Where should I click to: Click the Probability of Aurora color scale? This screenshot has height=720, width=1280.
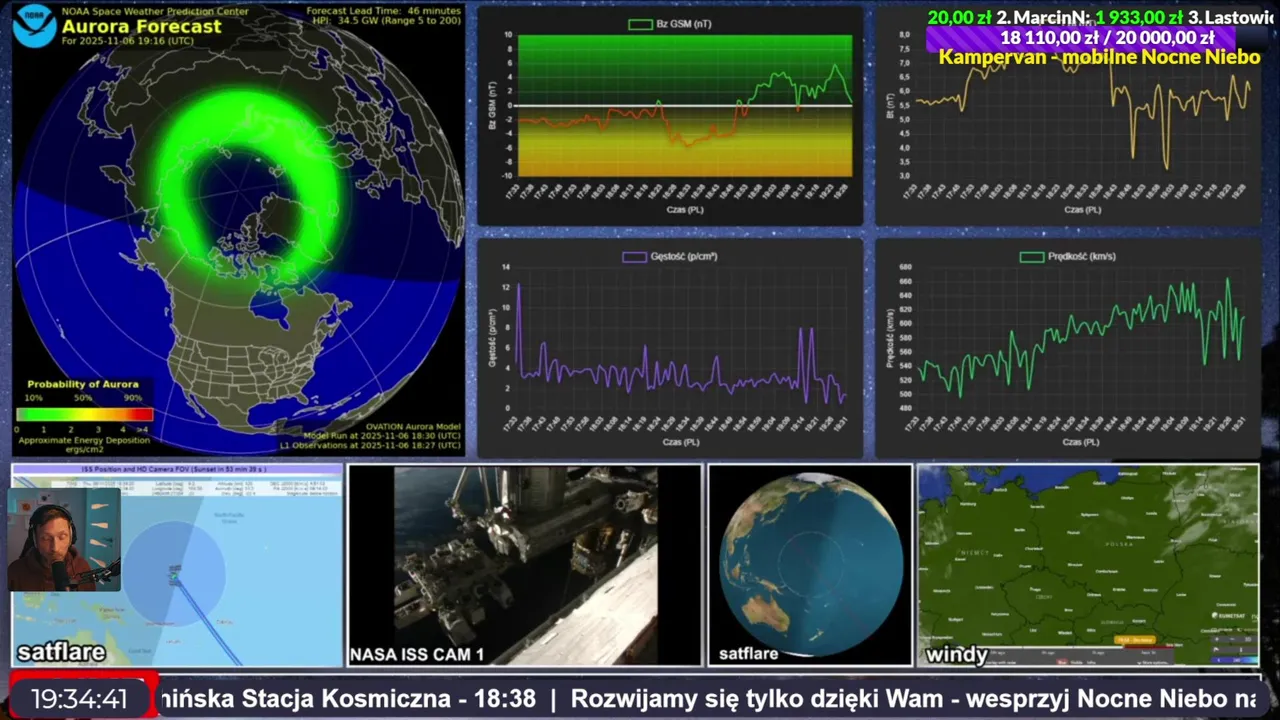[x=84, y=414]
